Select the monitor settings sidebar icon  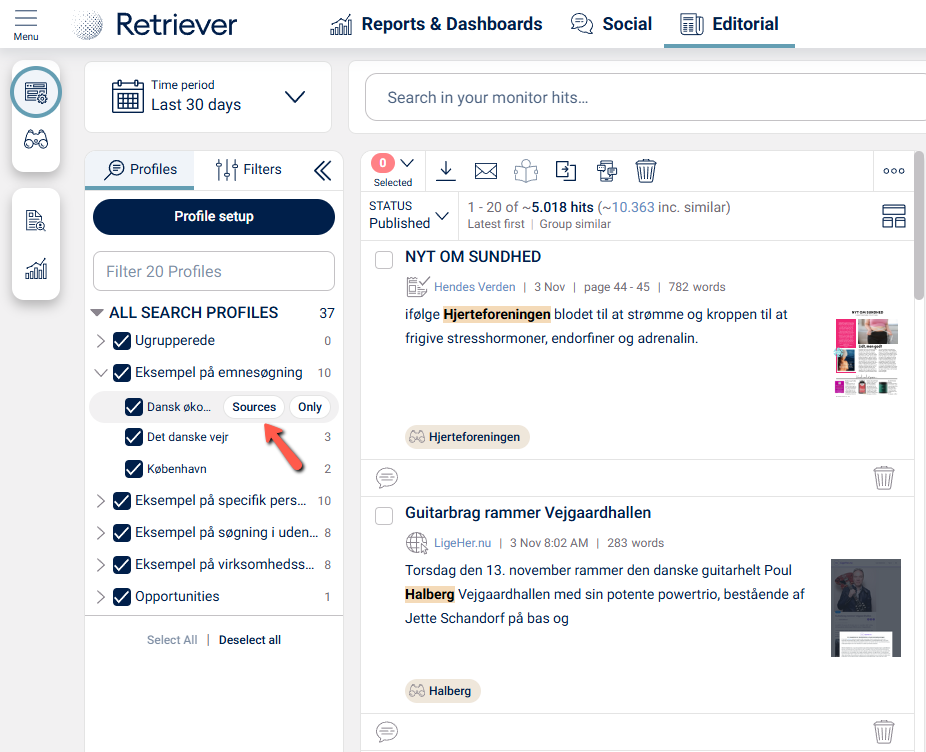click(36, 92)
